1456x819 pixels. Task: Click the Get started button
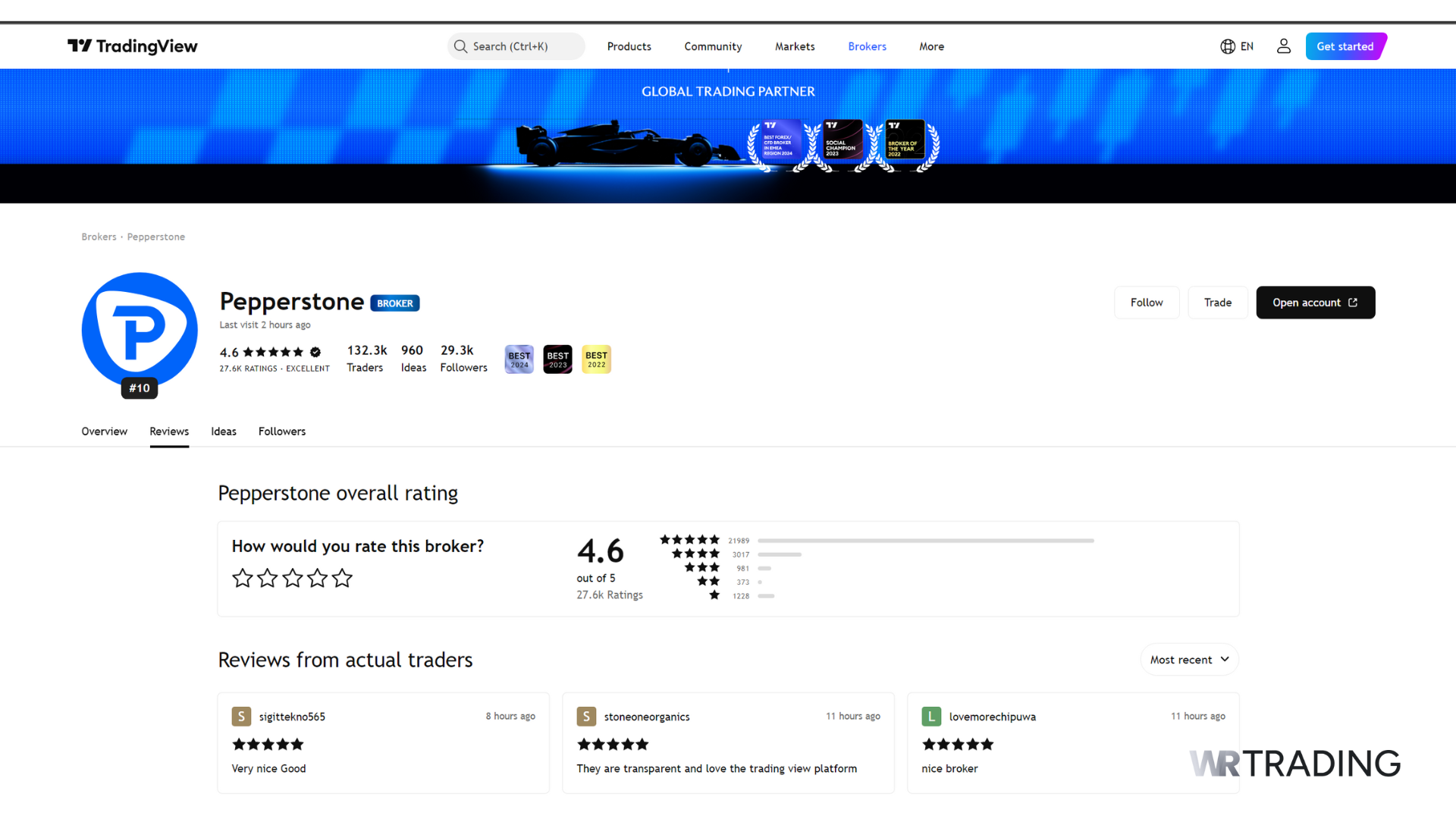pyautogui.click(x=1345, y=46)
